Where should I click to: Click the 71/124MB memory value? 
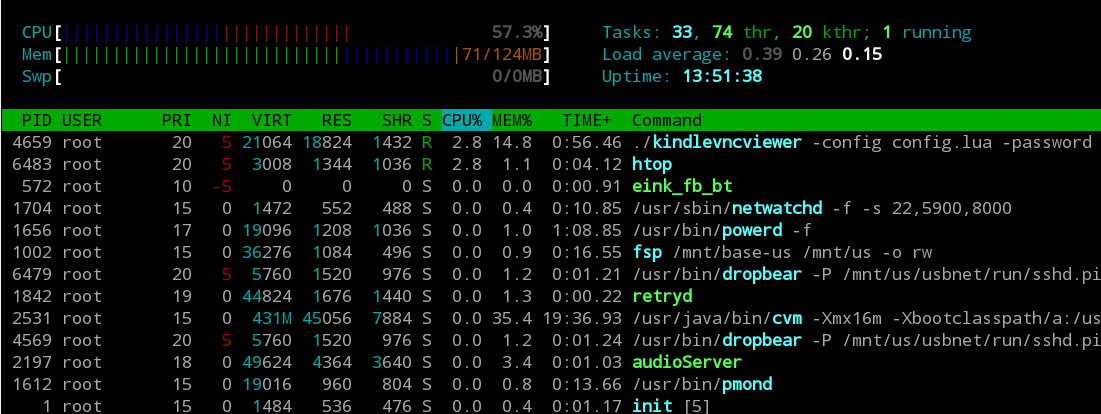click(x=501, y=54)
